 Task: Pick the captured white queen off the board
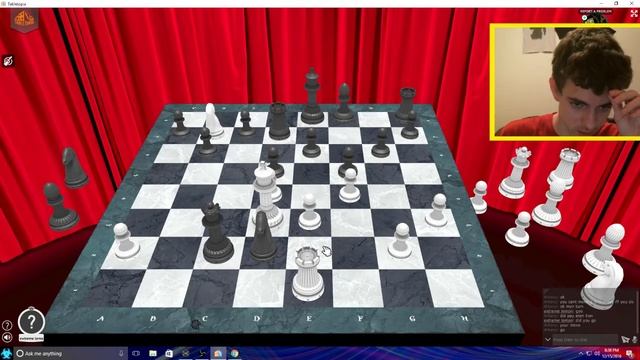pyautogui.click(x=515, y=173)
